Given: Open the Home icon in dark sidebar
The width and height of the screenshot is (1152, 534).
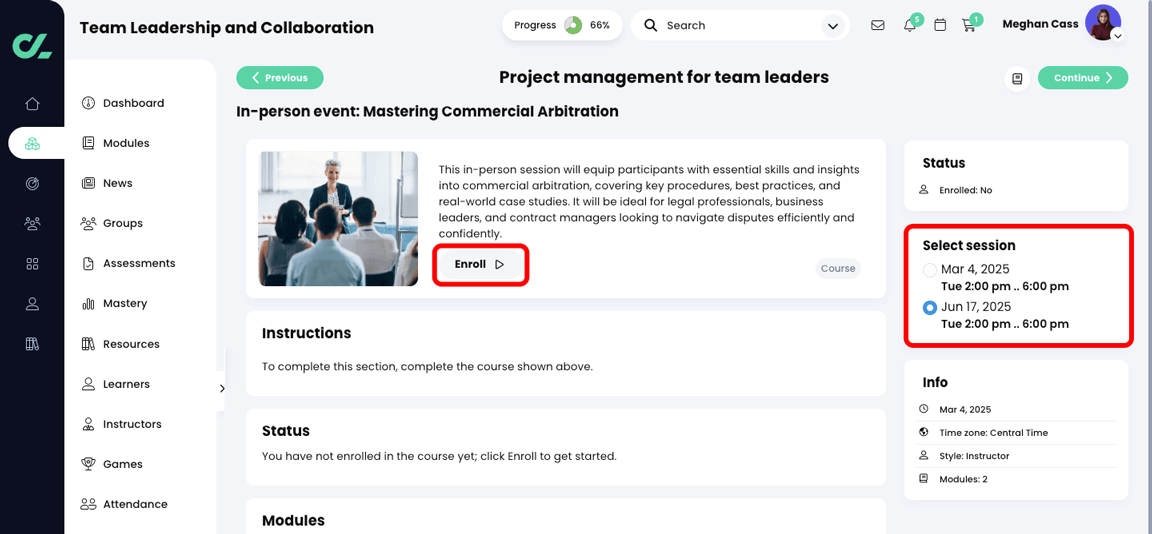Looking at the screenshot, I should pyautogui.click(x=32, y=104).
